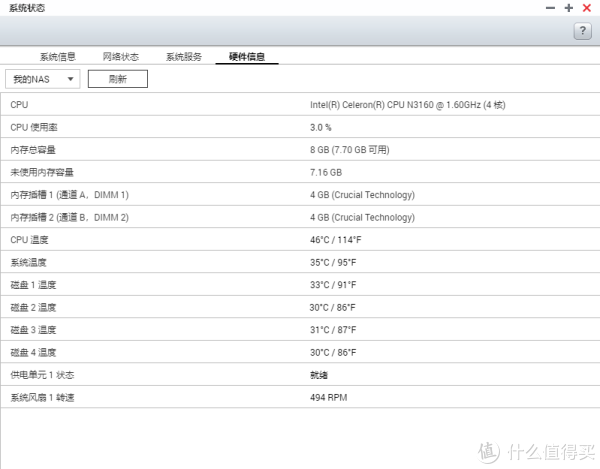
Task: Close the 系统状态 window
Action: [586, 8]
